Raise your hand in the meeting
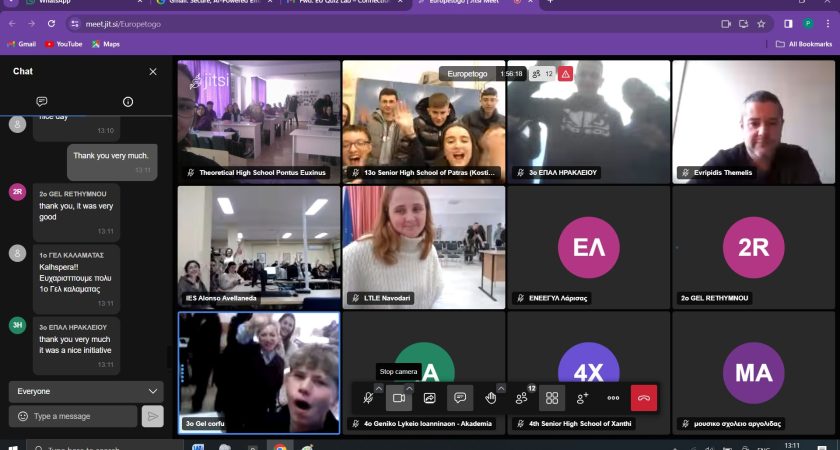Viewport: 840px width, 450px height. (x=491, y=398)
